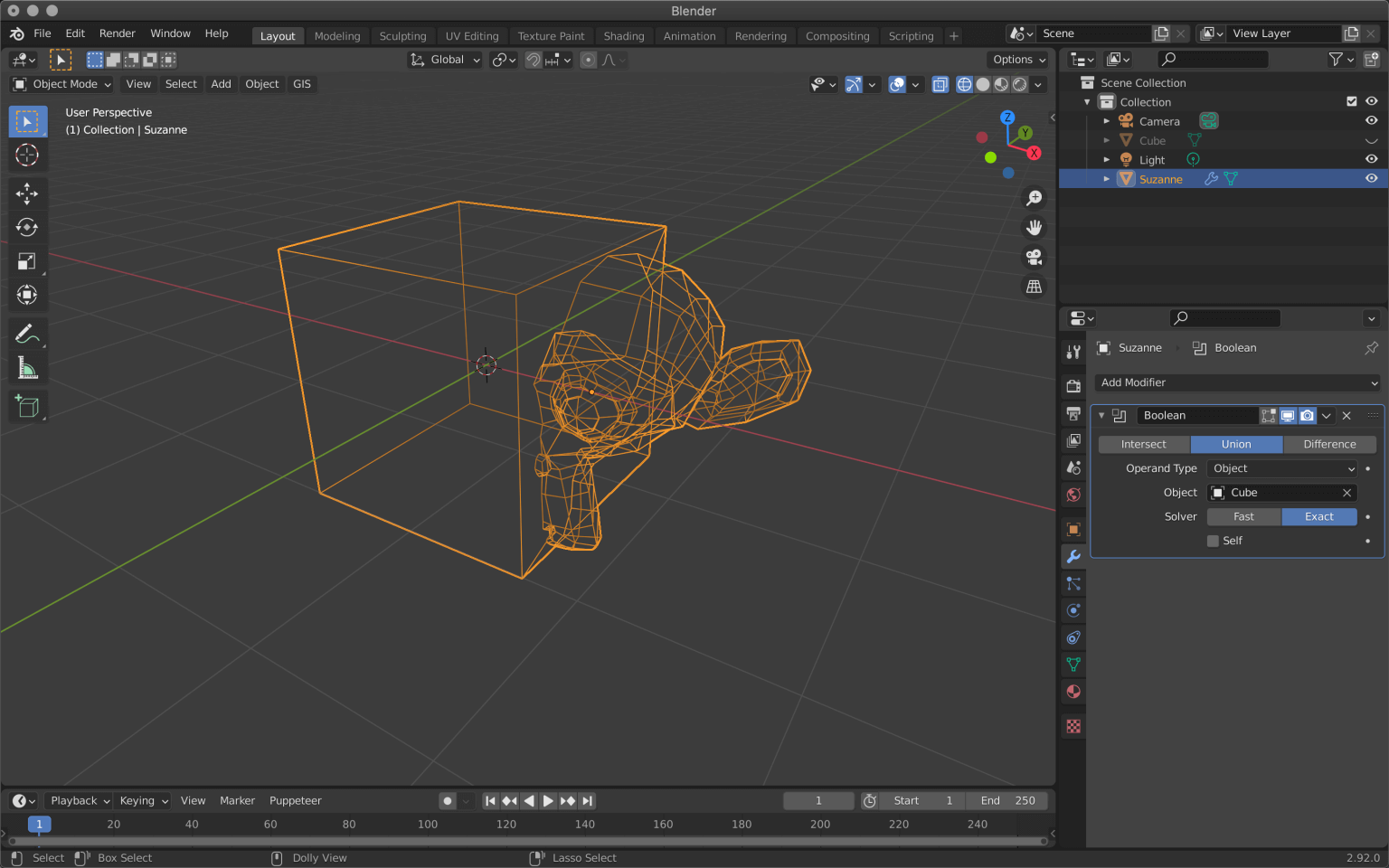Open the Modifier Properties tab with wrench icon
This screenshot has width=1389, height=868.
(x=1072, y=556)
